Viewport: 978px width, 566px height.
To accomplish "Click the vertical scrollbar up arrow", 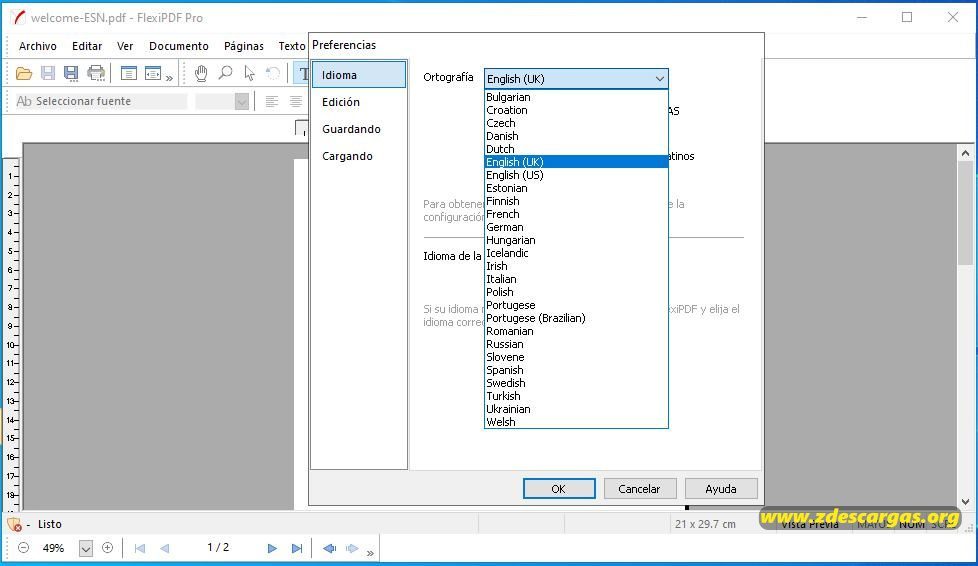I will [x=966, y=153].
